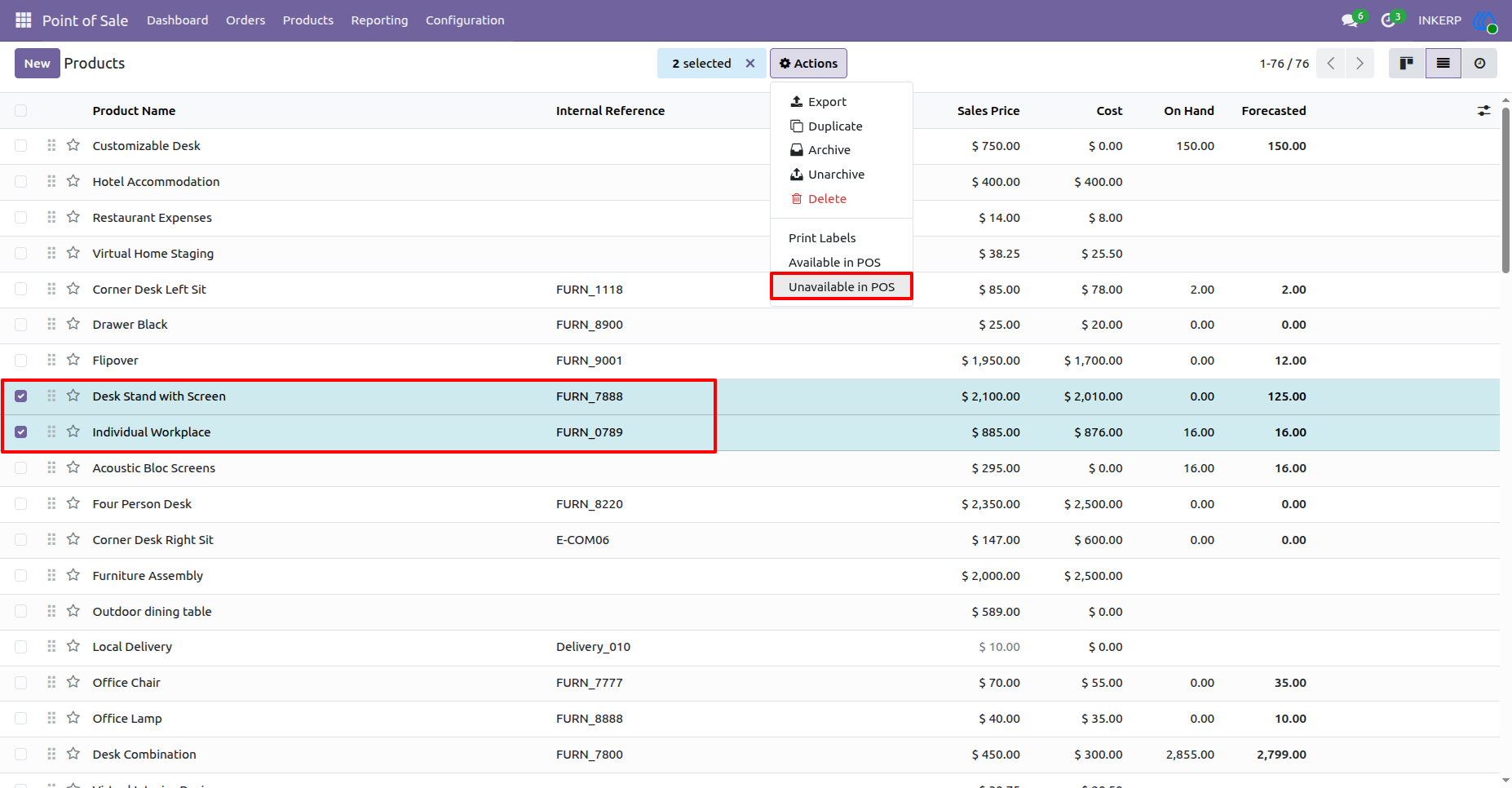This screenshot has height=788, width=1512.
Task: Uncheck Desk Stand with Screen checkbox
Action: 21,396
